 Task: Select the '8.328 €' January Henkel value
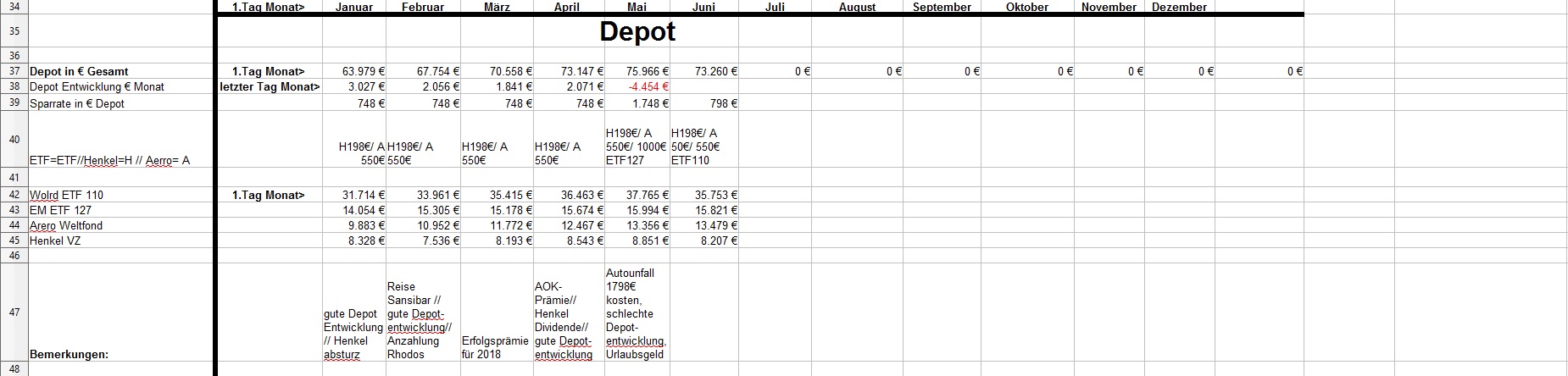tap(354, 241)
